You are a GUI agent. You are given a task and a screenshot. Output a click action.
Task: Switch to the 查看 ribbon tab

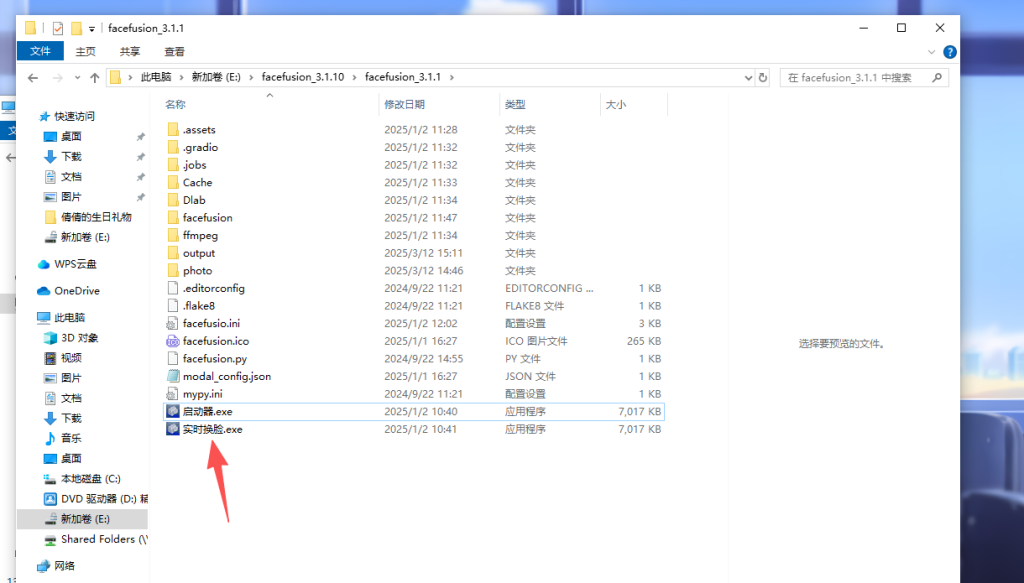pos(174,51)
